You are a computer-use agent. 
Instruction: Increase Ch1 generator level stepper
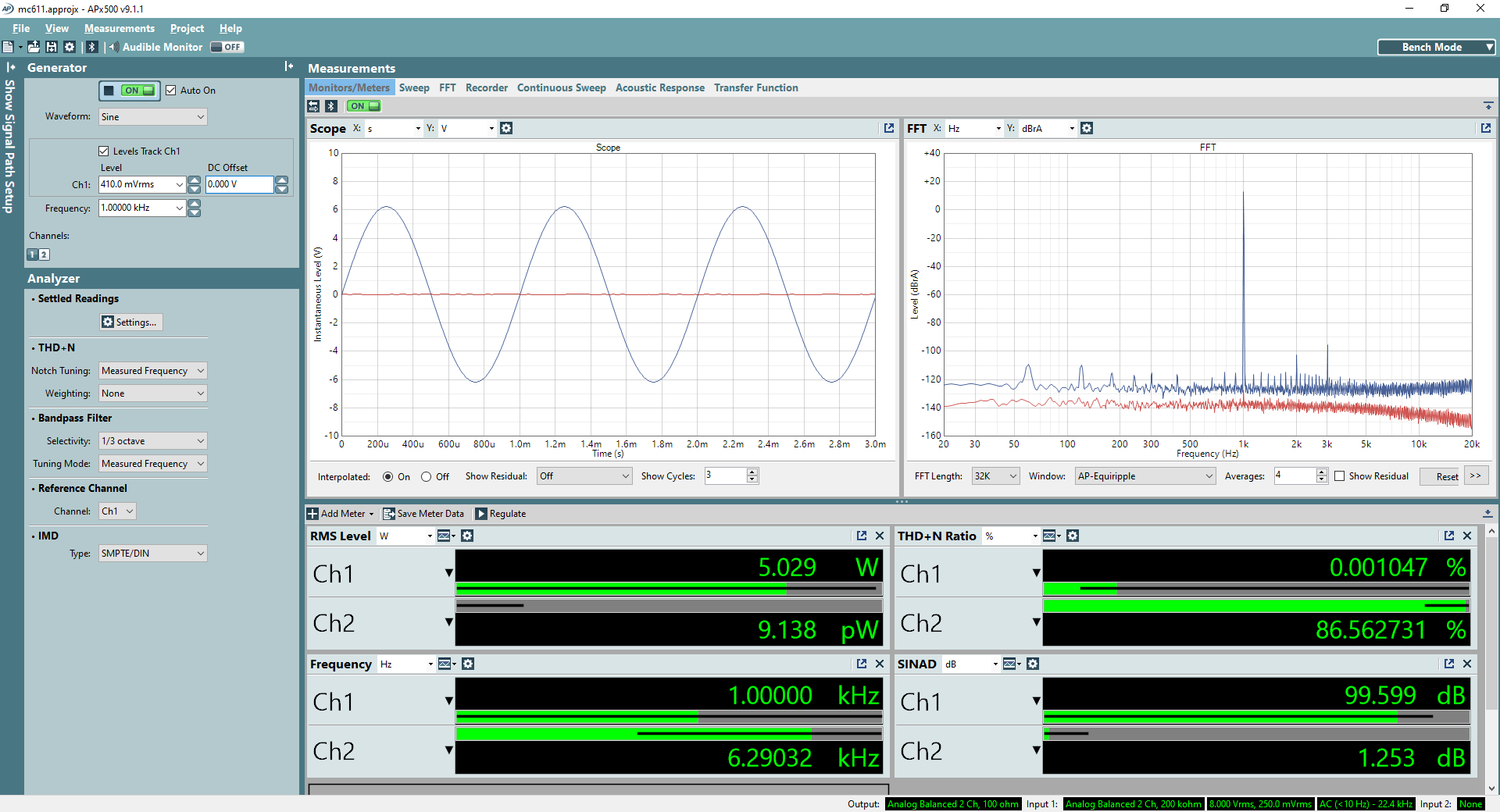tap(195, 180)
